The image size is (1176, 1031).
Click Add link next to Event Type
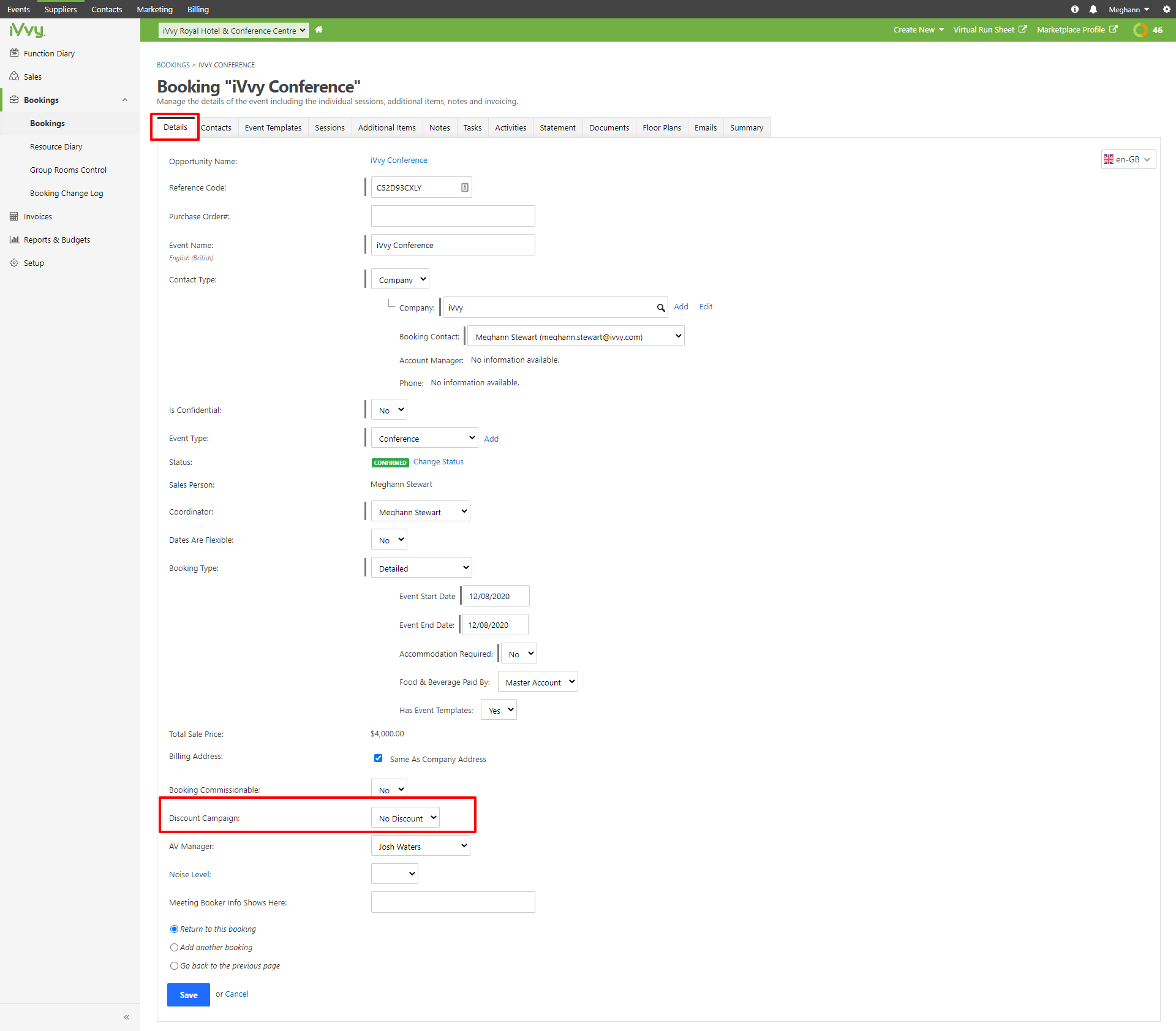click(491, 439)
